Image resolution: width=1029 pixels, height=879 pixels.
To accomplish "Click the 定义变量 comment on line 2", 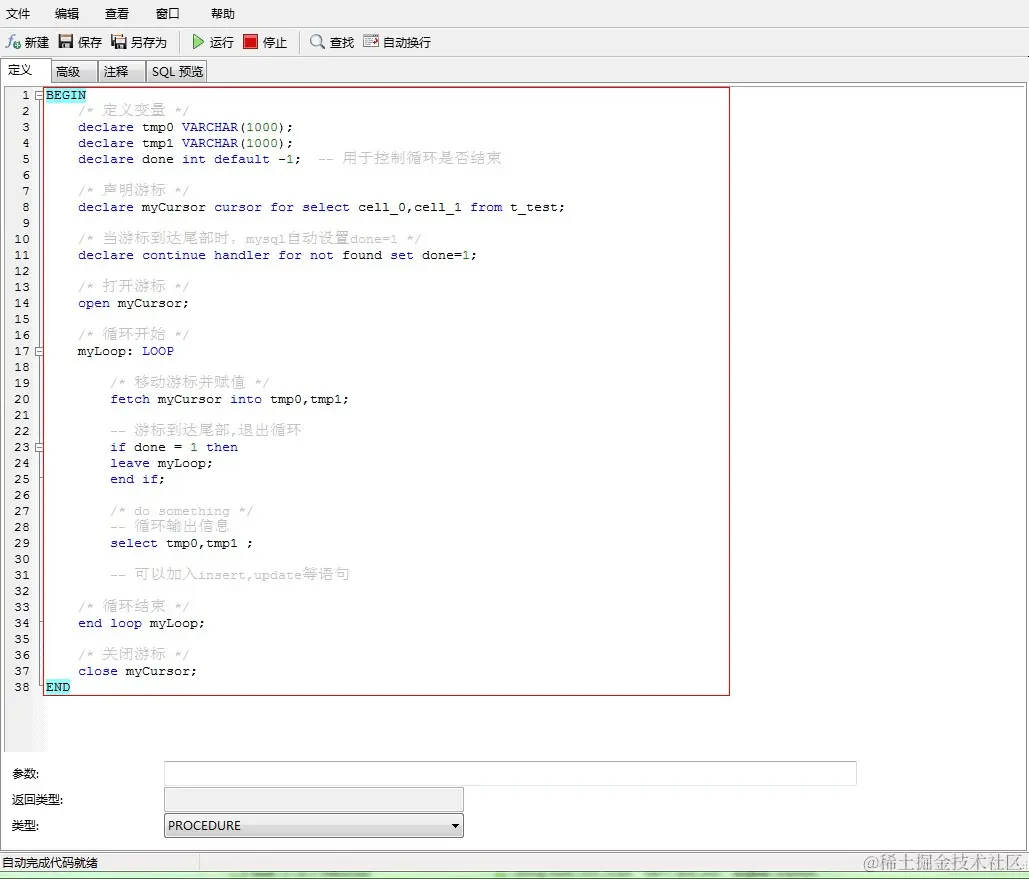I will (x=133, y=111).
